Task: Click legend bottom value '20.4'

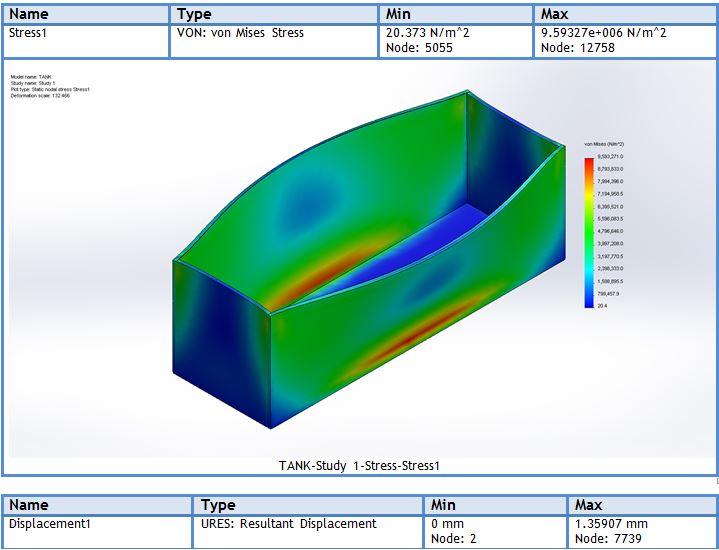Action: click(602, 306)
